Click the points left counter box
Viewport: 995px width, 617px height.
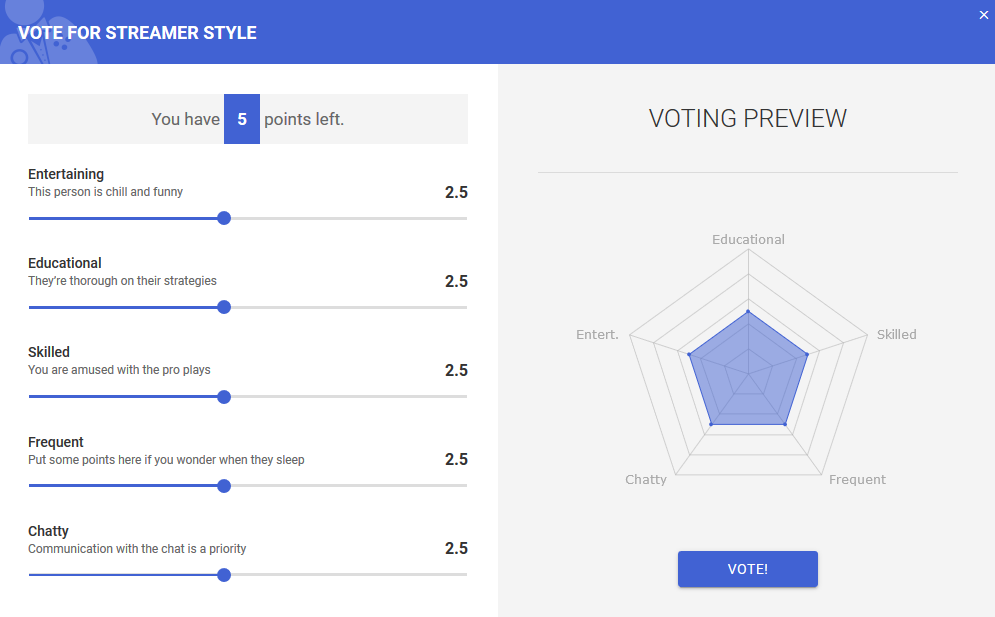click(x=242, y=119)
